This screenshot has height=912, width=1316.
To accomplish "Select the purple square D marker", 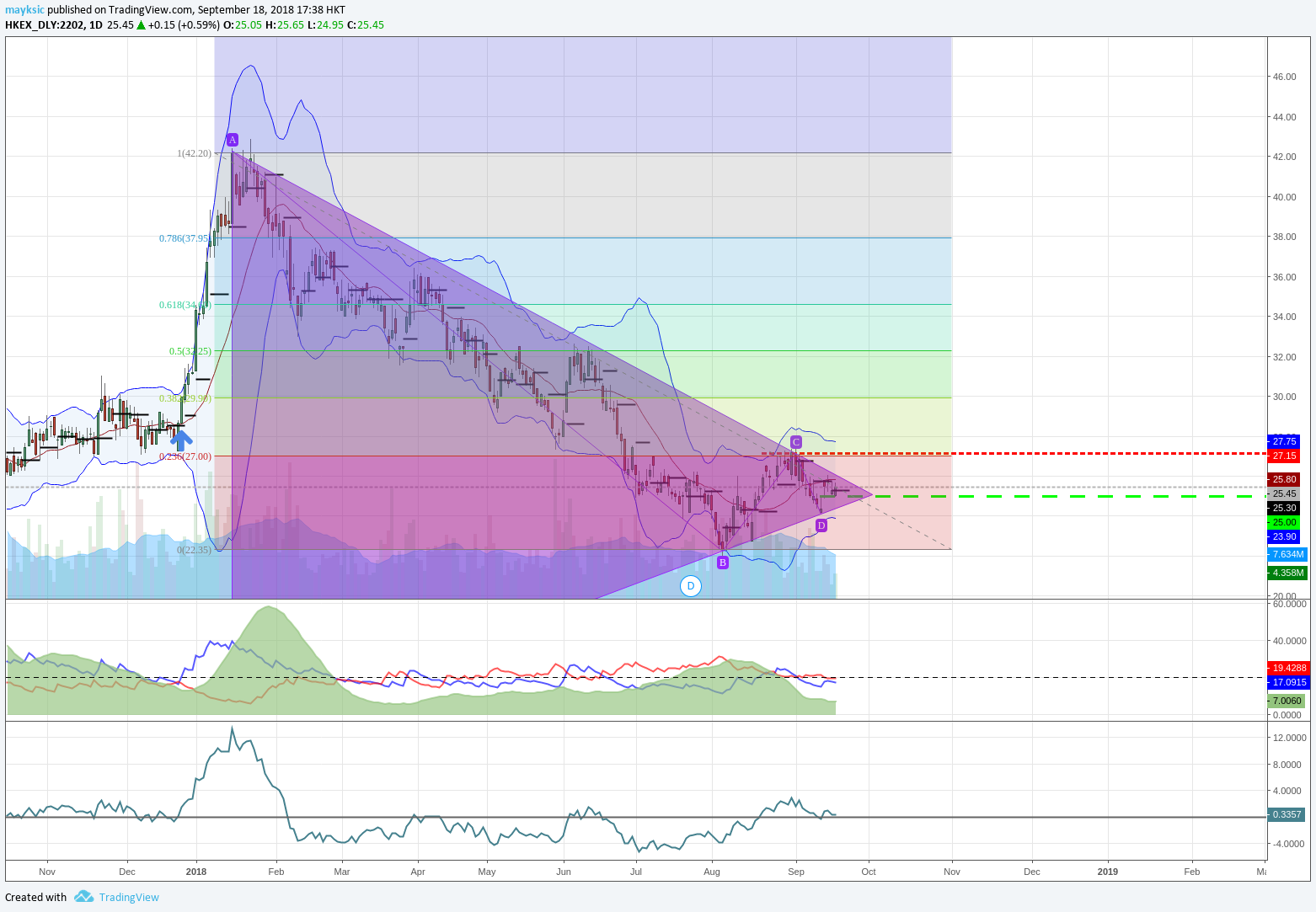I will [x=821, y=525].
